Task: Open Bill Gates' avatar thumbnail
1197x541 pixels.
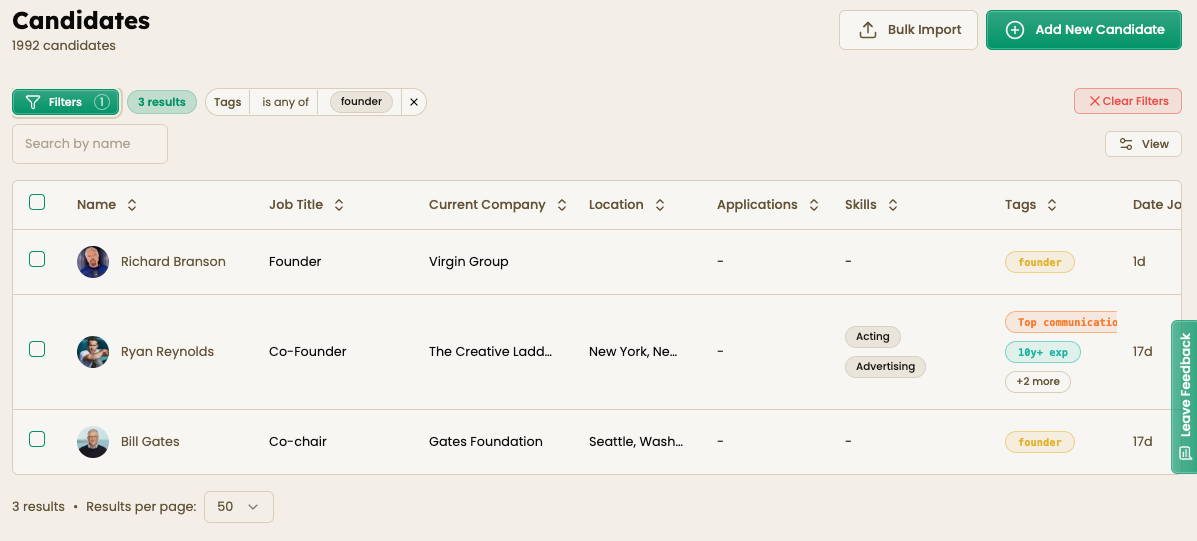Action: 93,442
